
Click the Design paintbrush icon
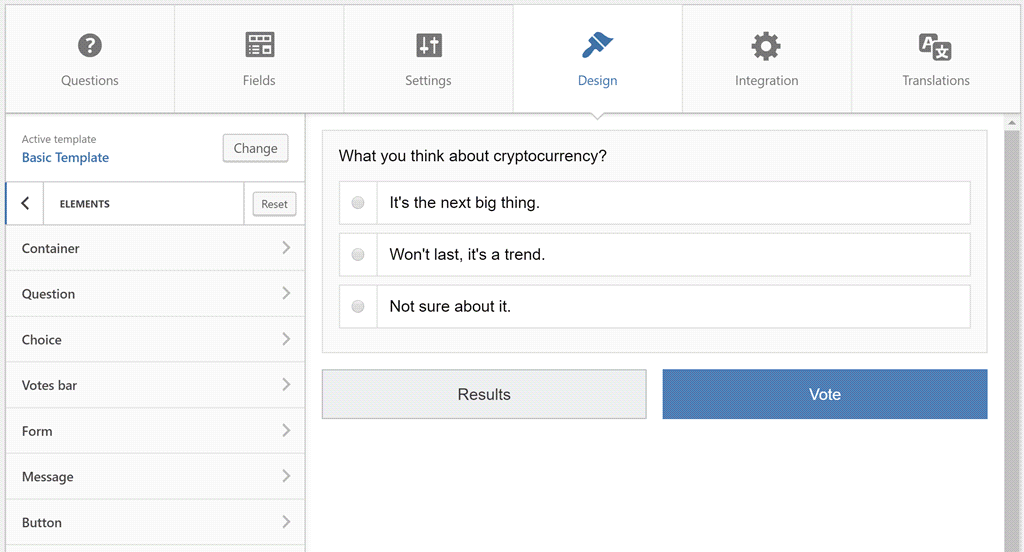coord(597,45)
